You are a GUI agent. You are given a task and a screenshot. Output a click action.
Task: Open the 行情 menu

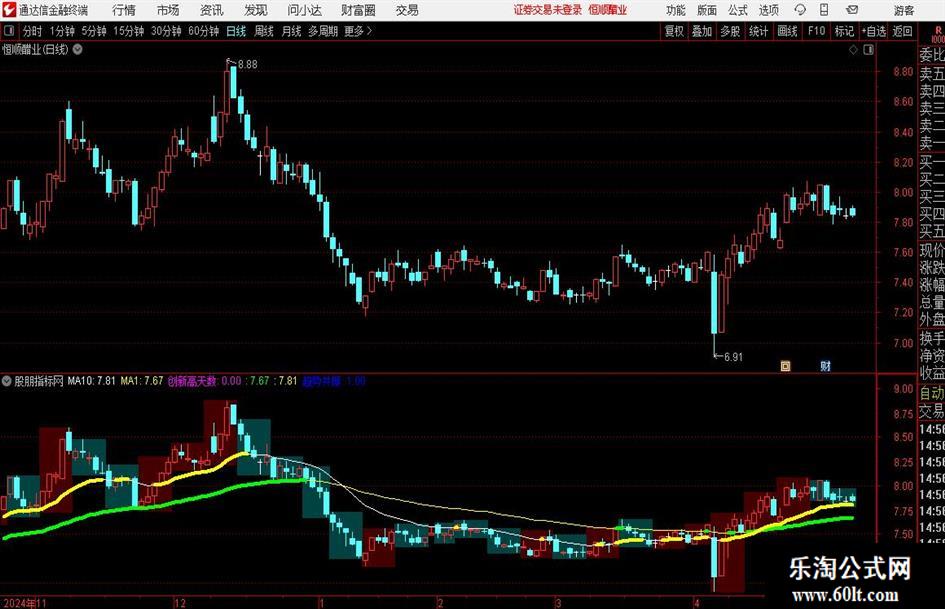[x=124, y=10]
